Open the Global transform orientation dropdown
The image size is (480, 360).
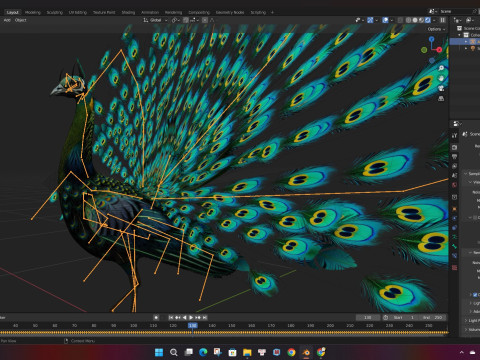[155, 20]
